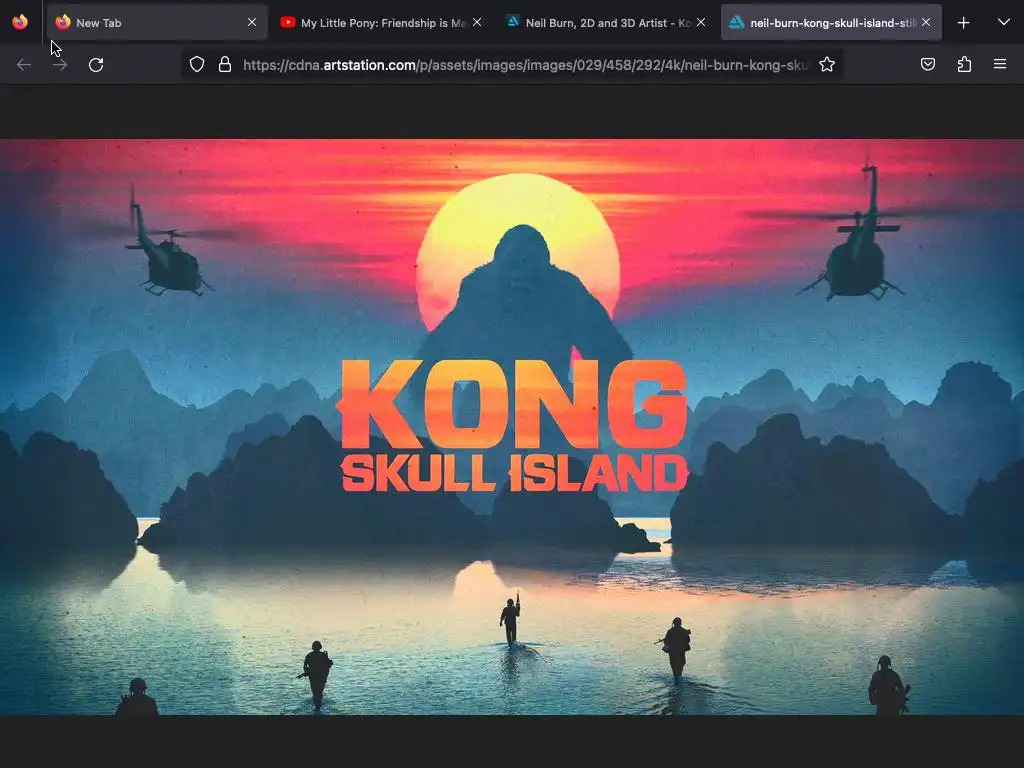
Task: Close the Neil Burn Artist tab
Action: 701,22
